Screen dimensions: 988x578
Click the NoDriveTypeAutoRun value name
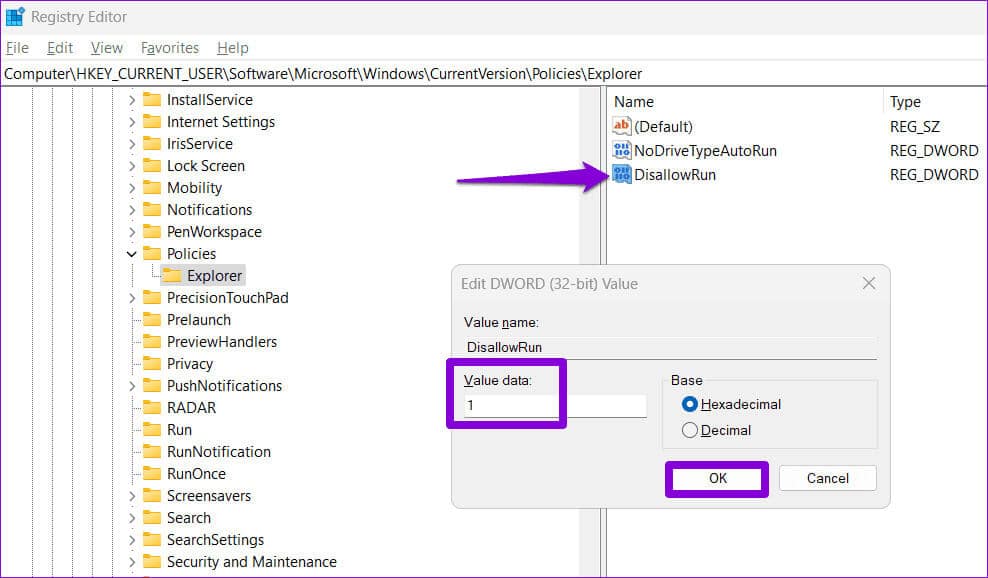coord(705,151)
